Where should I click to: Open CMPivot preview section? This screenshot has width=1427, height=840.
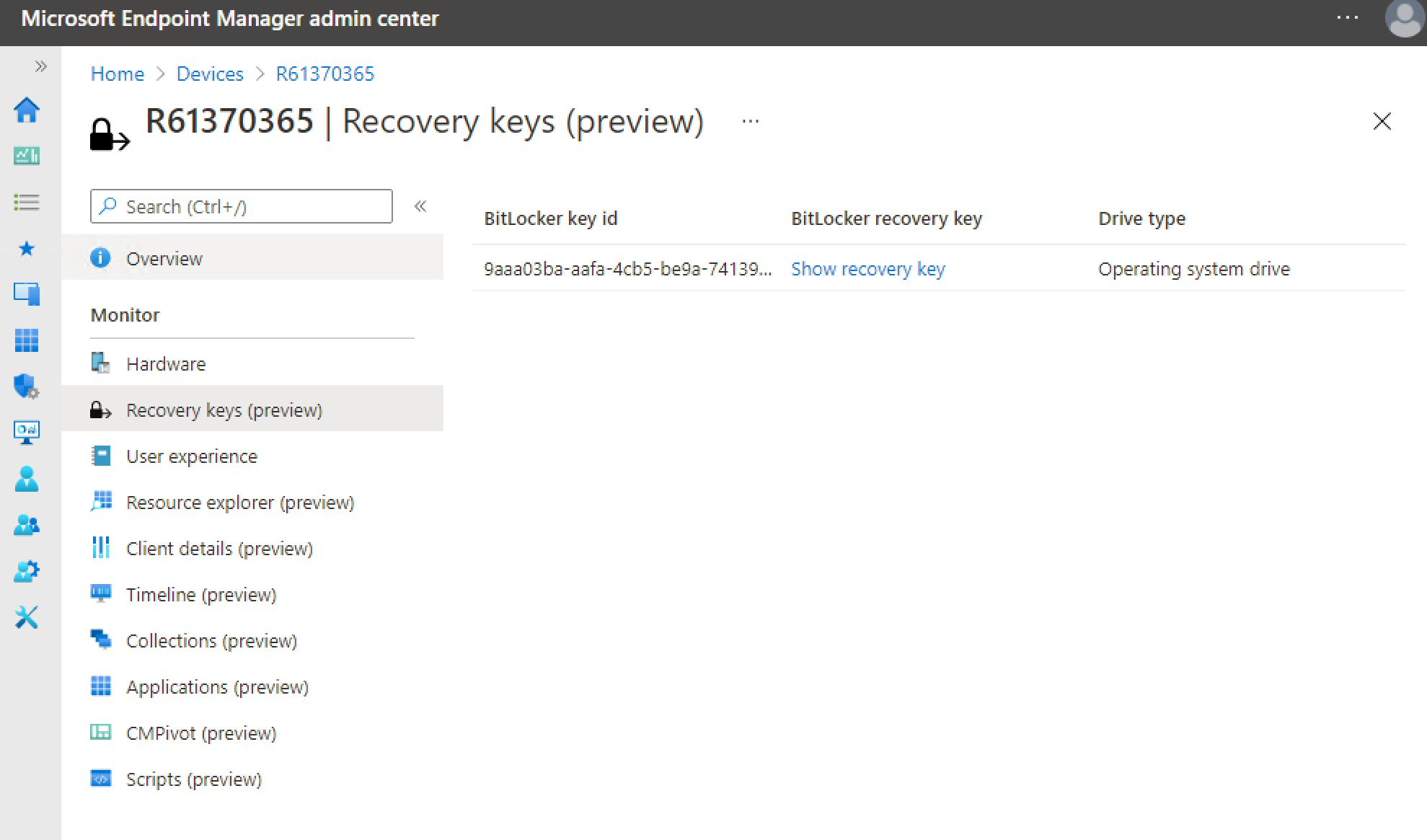[200, 732]
